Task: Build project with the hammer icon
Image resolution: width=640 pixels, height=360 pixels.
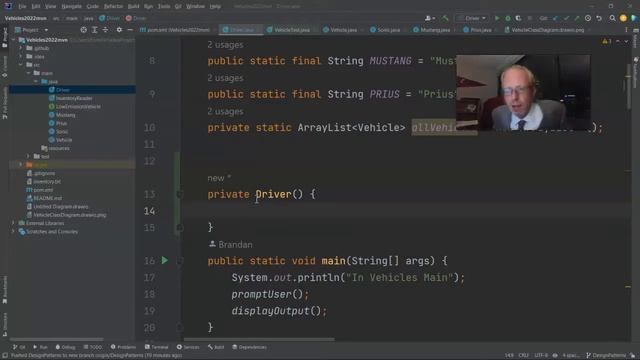Action: coord(445,18)
